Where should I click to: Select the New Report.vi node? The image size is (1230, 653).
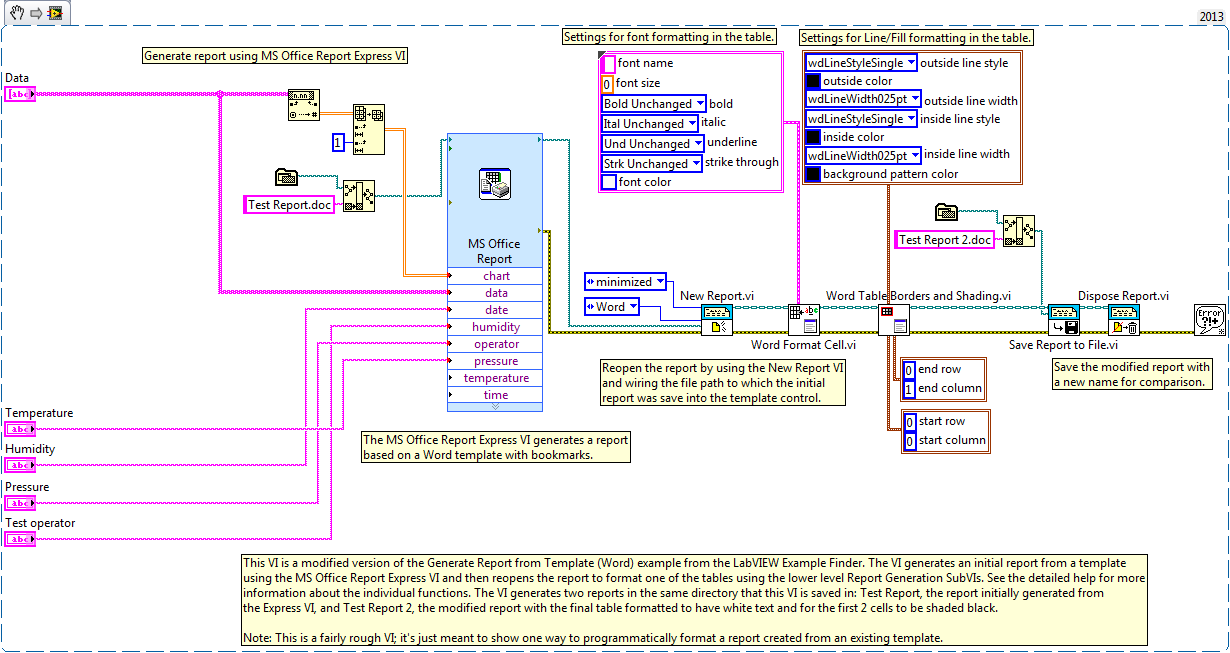717,320
